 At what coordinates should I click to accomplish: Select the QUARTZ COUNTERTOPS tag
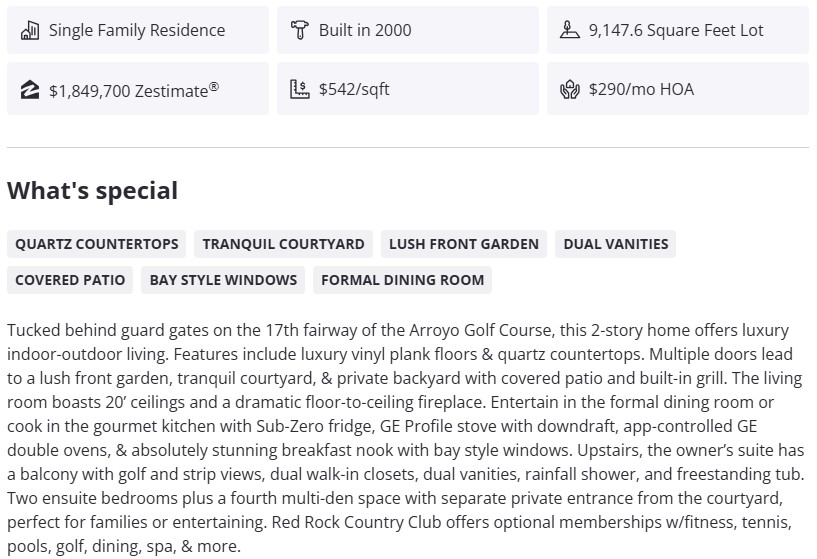97,244
